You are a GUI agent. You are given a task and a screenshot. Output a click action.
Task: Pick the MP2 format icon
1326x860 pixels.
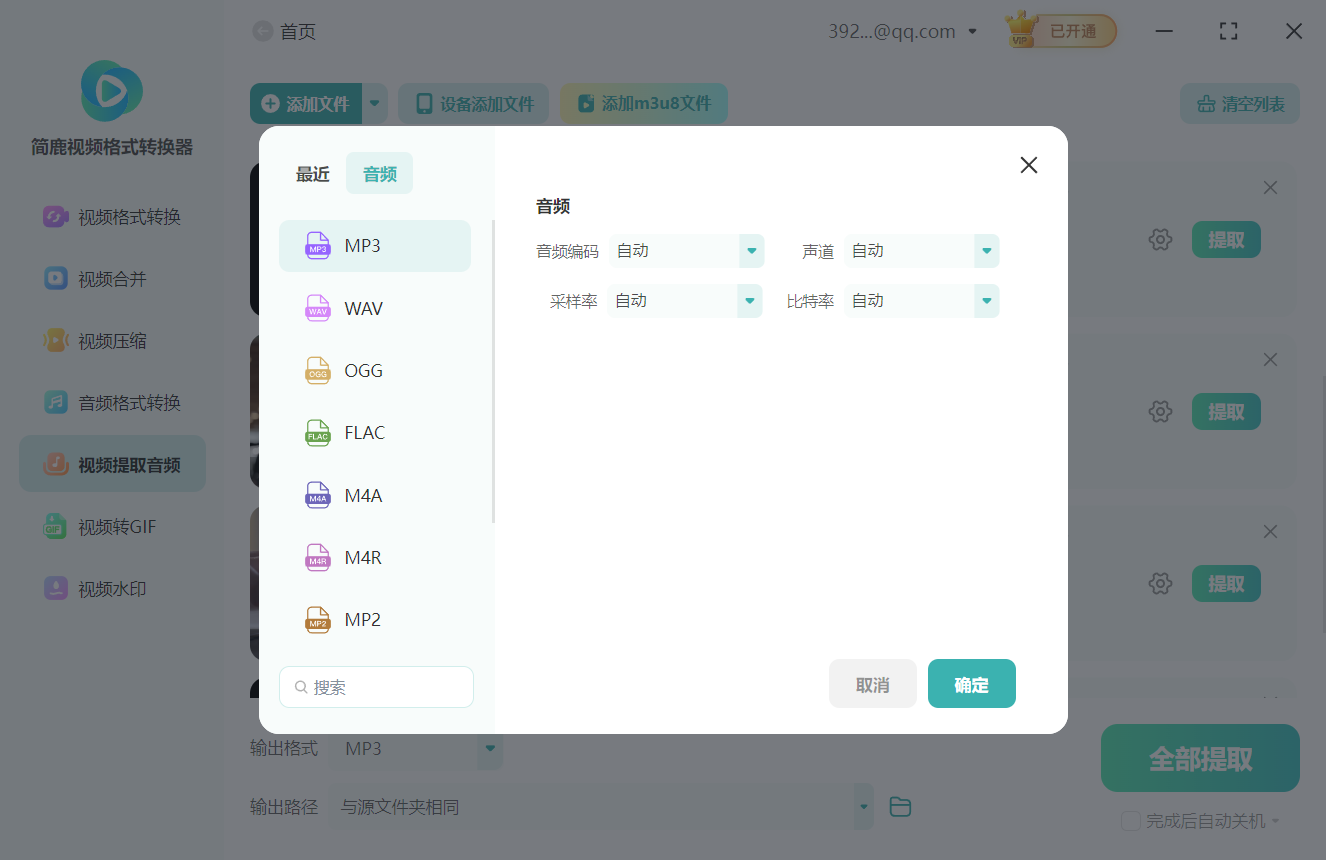point(317,619)
